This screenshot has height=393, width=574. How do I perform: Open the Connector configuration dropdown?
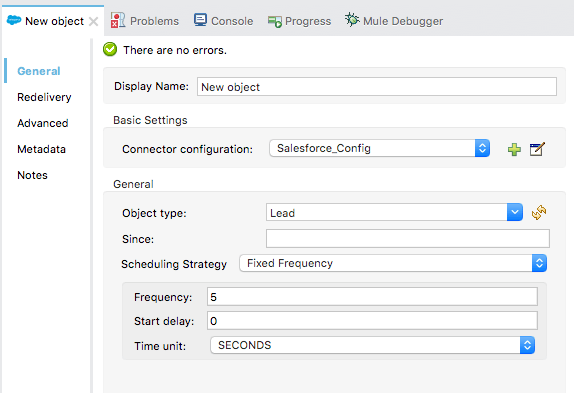[379, 148]
